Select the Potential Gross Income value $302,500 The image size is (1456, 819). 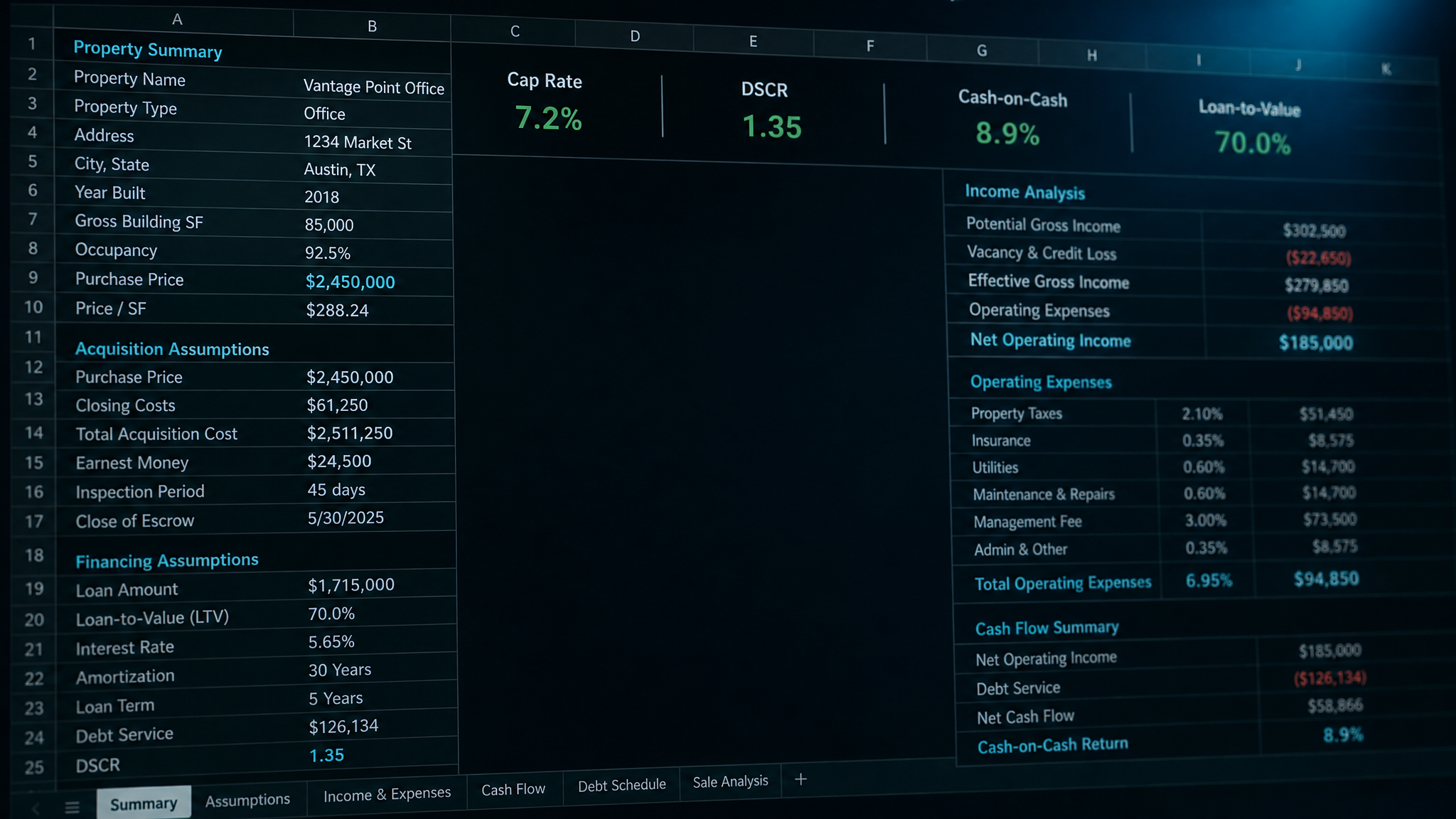[x=1315, y=230]
